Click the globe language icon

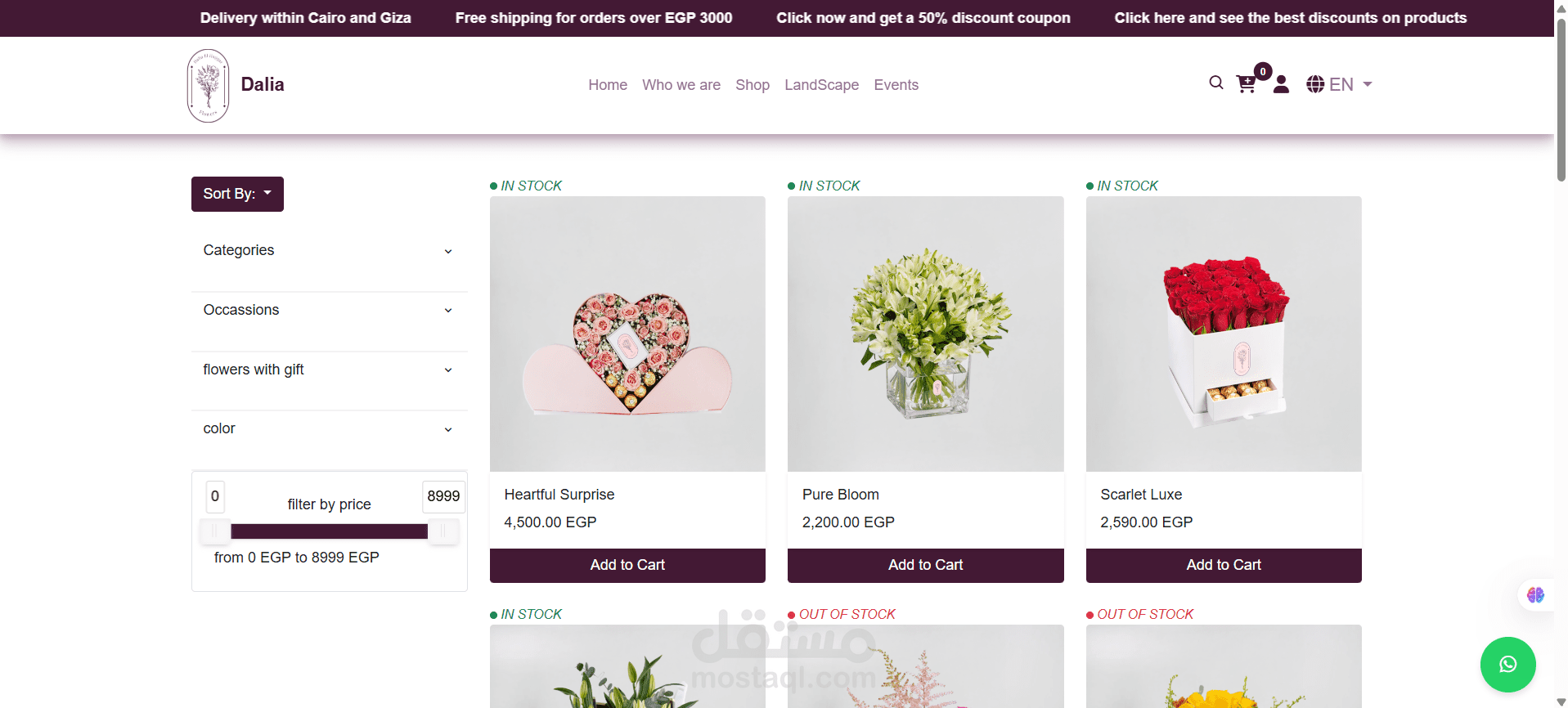click(x=1315, y=84)
